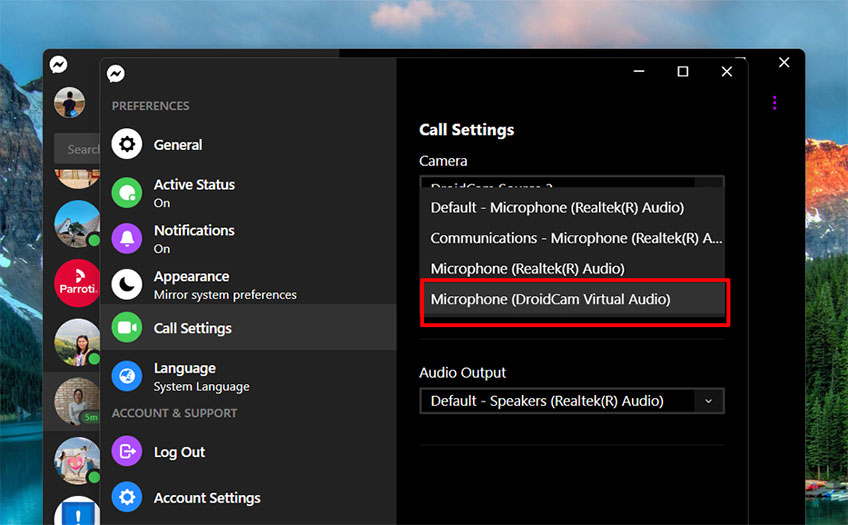Expand the Audio Output dropdown
Viewport: 848px width, 525px height.
572,401
